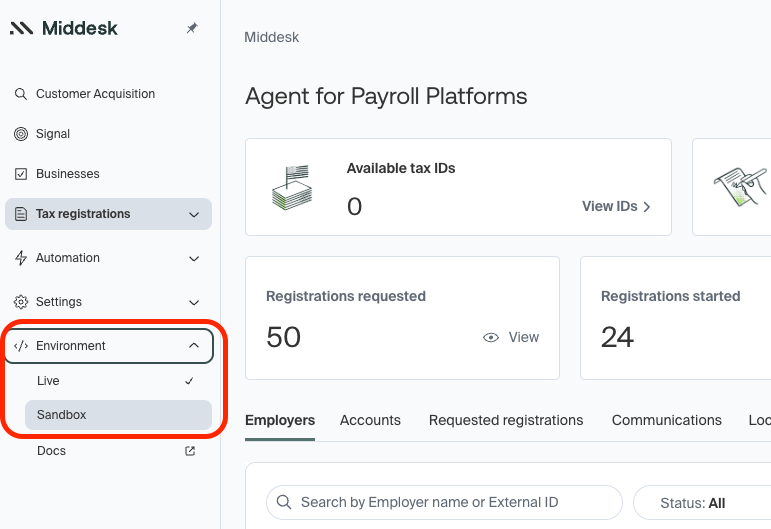Click the View IDs link
771x529 pixels.
[616, 206]
